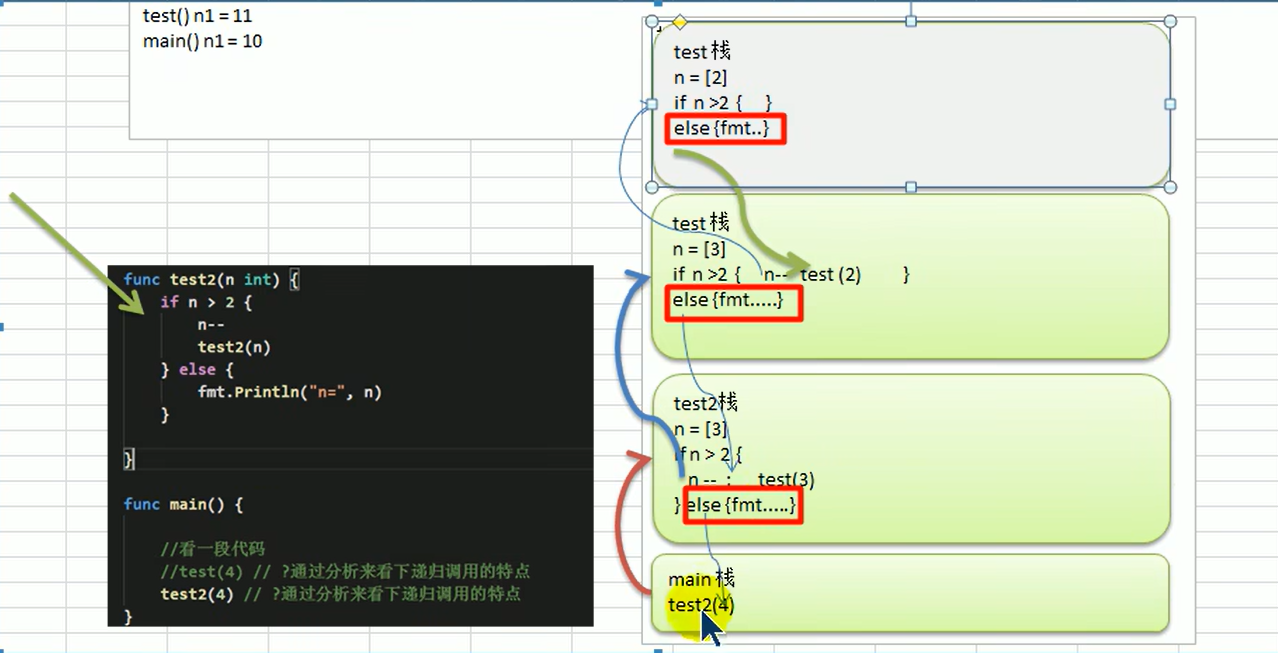Click the 'fmt.Println("n=", n)' code line

[x=290, y=392]
